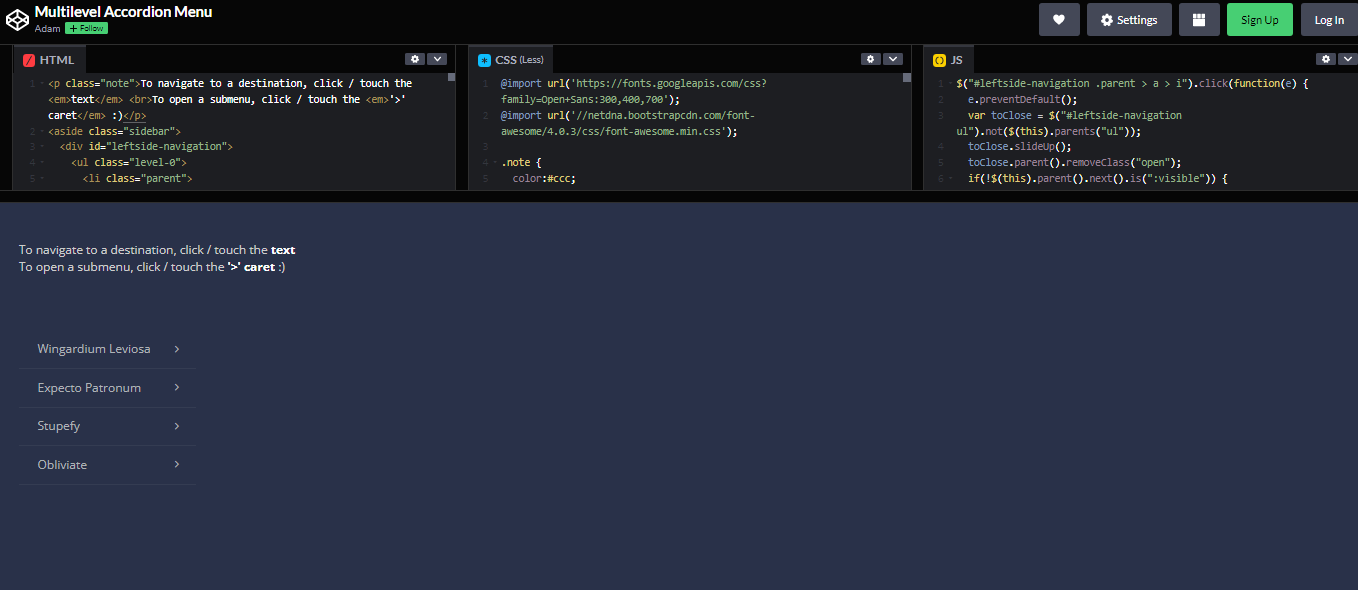The height and width of the screenshot is (590, 1358).
Task: Click the yellow JS badge icon
Action: pos(938,59)
